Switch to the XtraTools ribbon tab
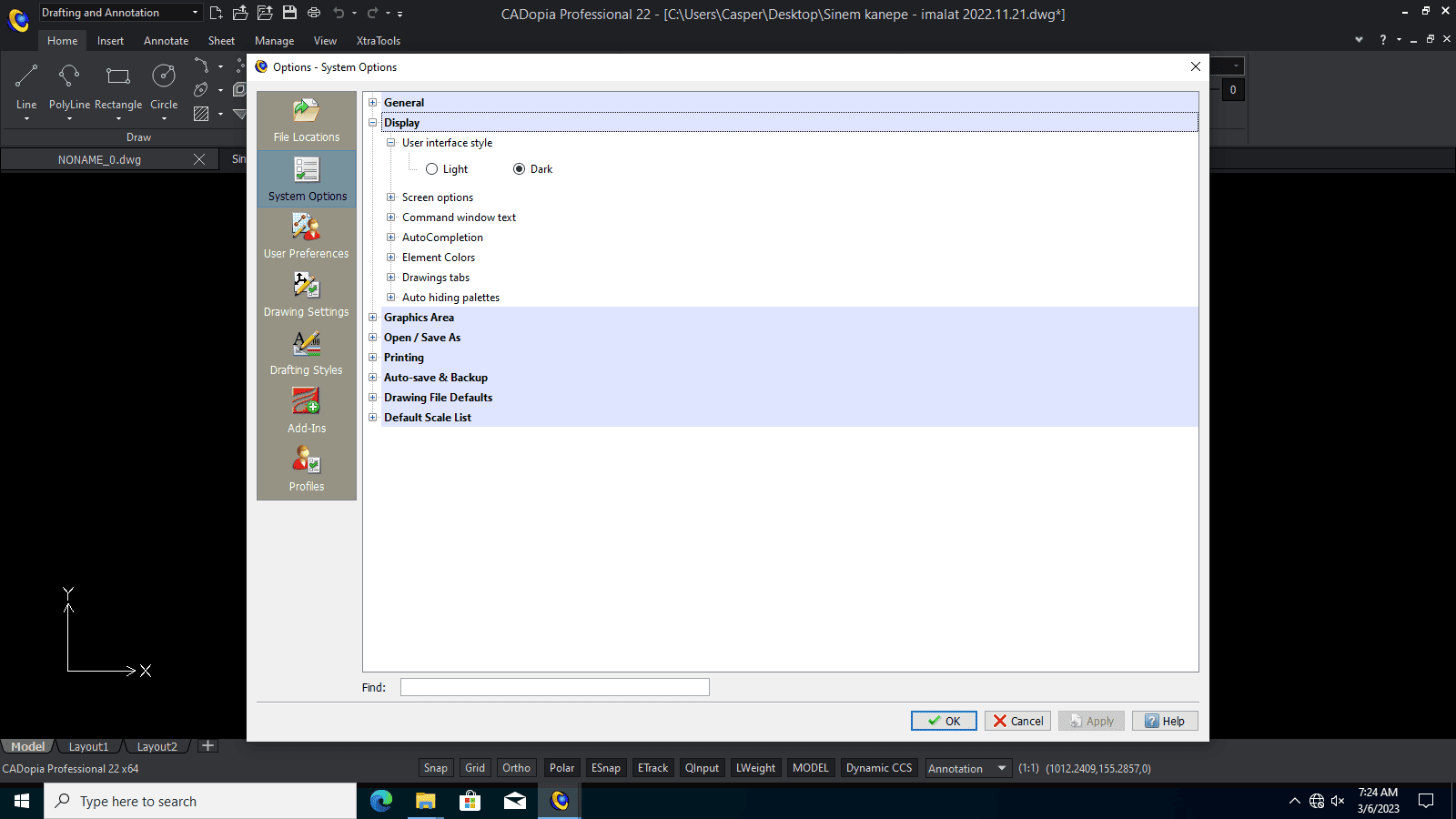1456x819 pixels. (379, 41)
